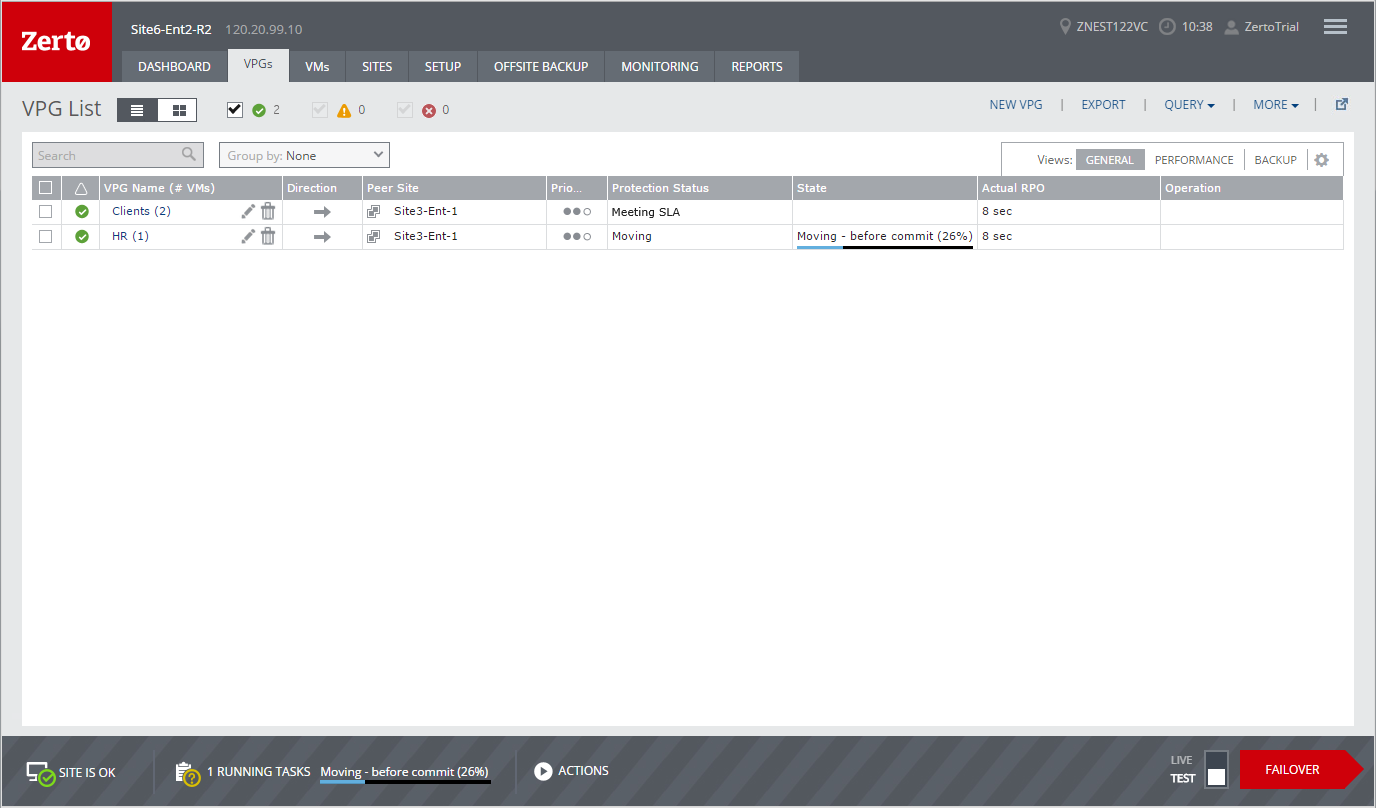The image size is (1376, 808).
Task: Delete the Clients VPG trash icon
Action: 268,211
